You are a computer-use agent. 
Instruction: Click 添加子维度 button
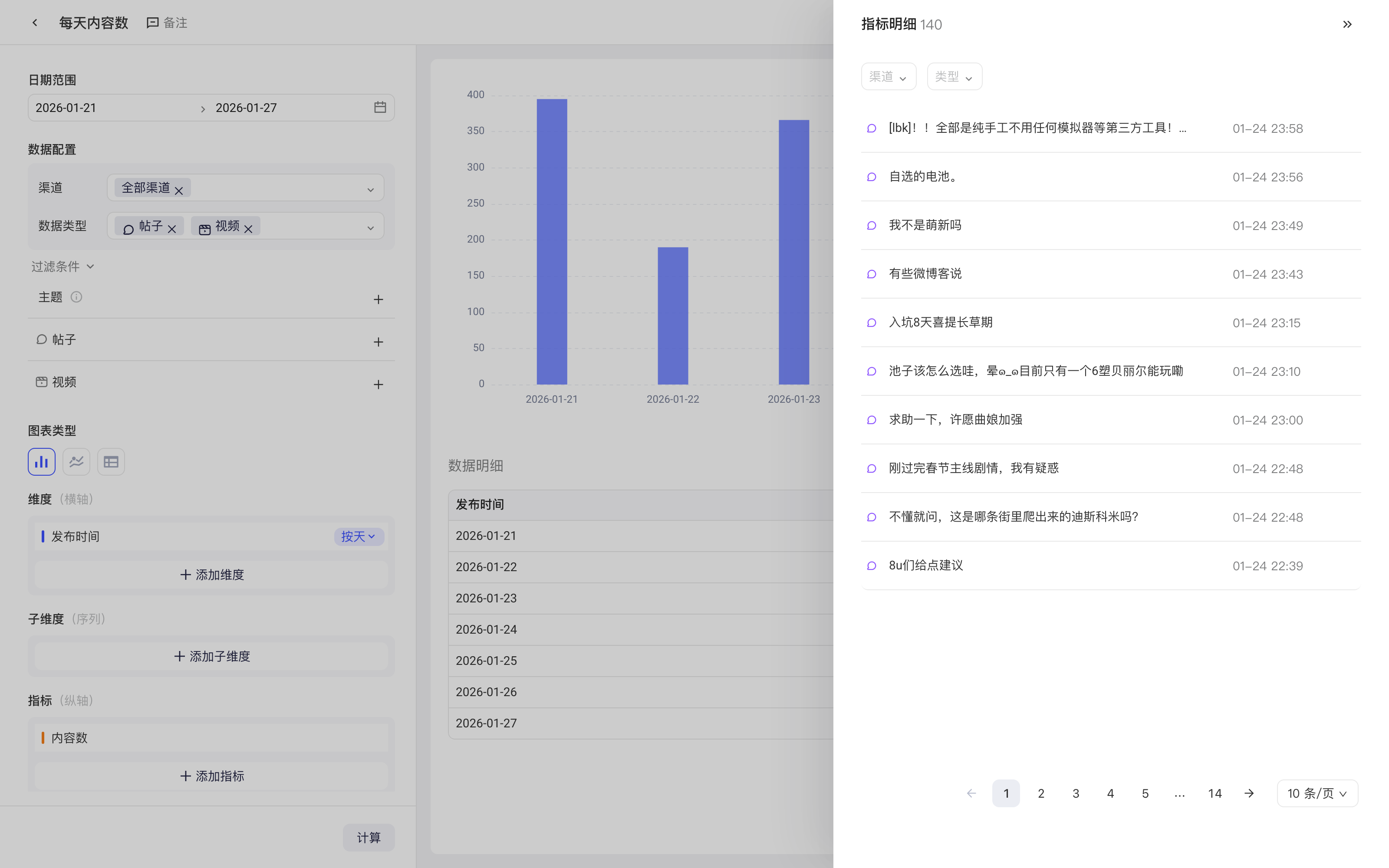click(211, 656)
